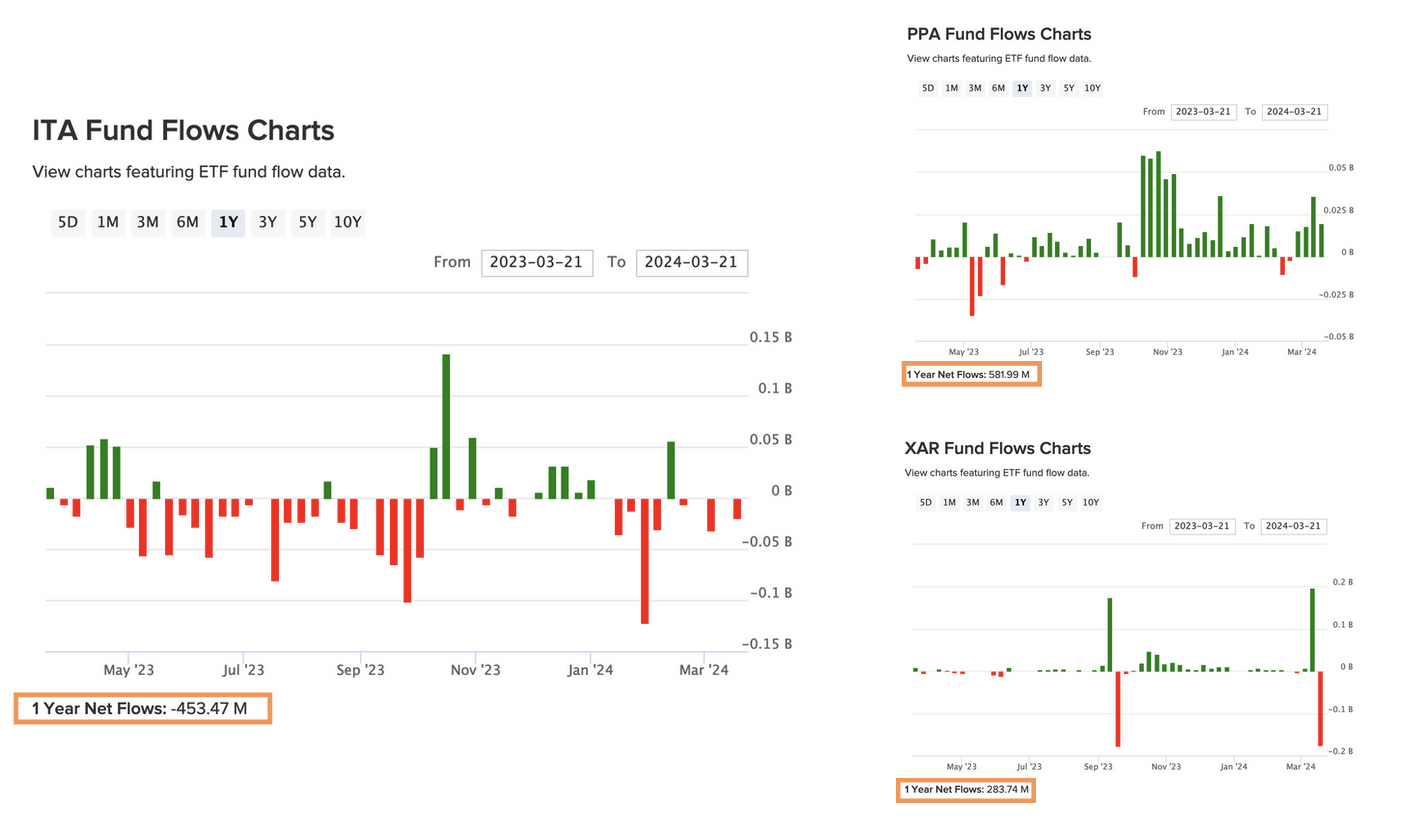The image size is (1406, 824).
Task: Switch the PPA chart to 1M view
Action: pos(951,88)
